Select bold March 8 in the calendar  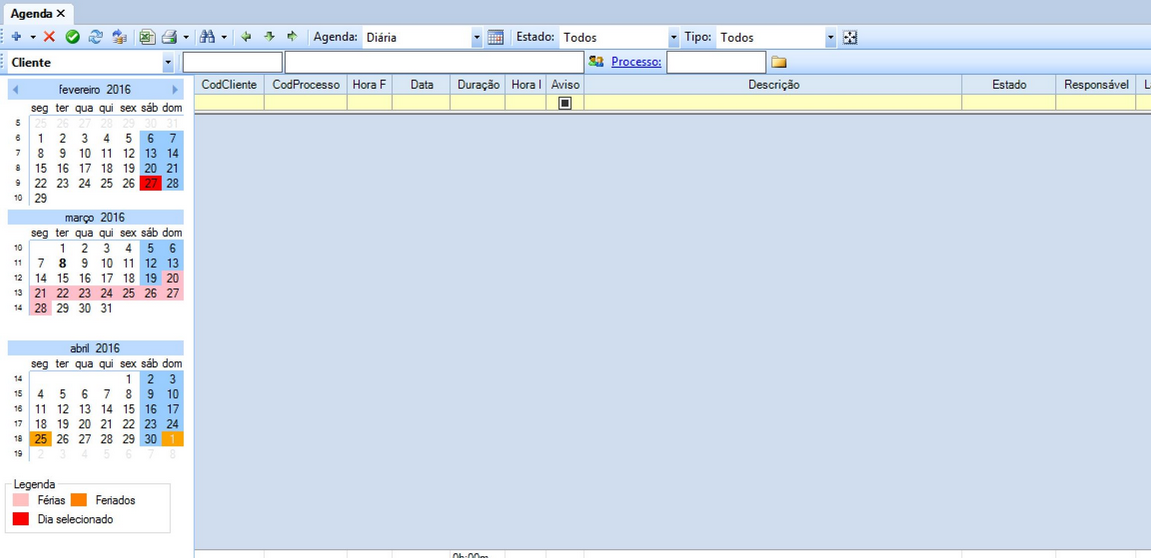pyautogui.click(x=63, y=263)
